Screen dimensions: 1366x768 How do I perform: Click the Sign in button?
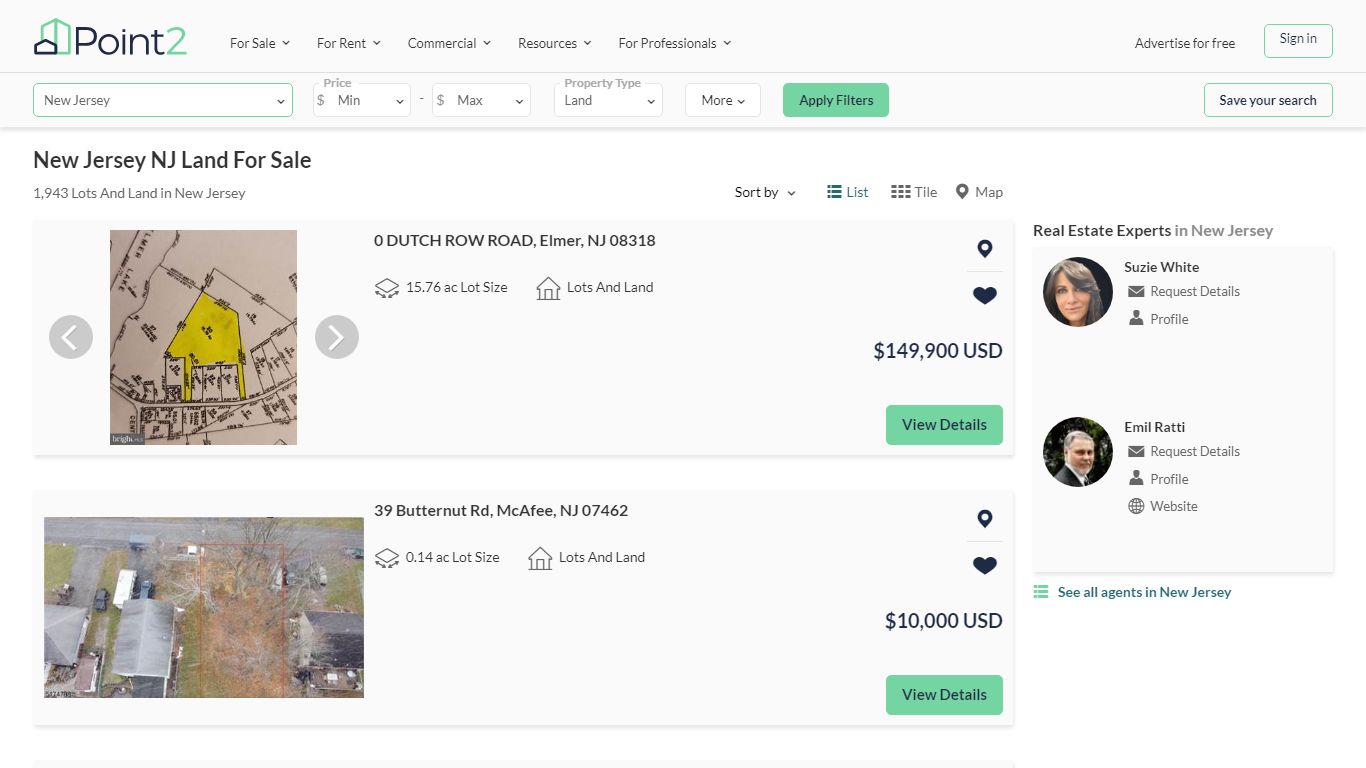pyautogui.click(x=1298, y=40)
